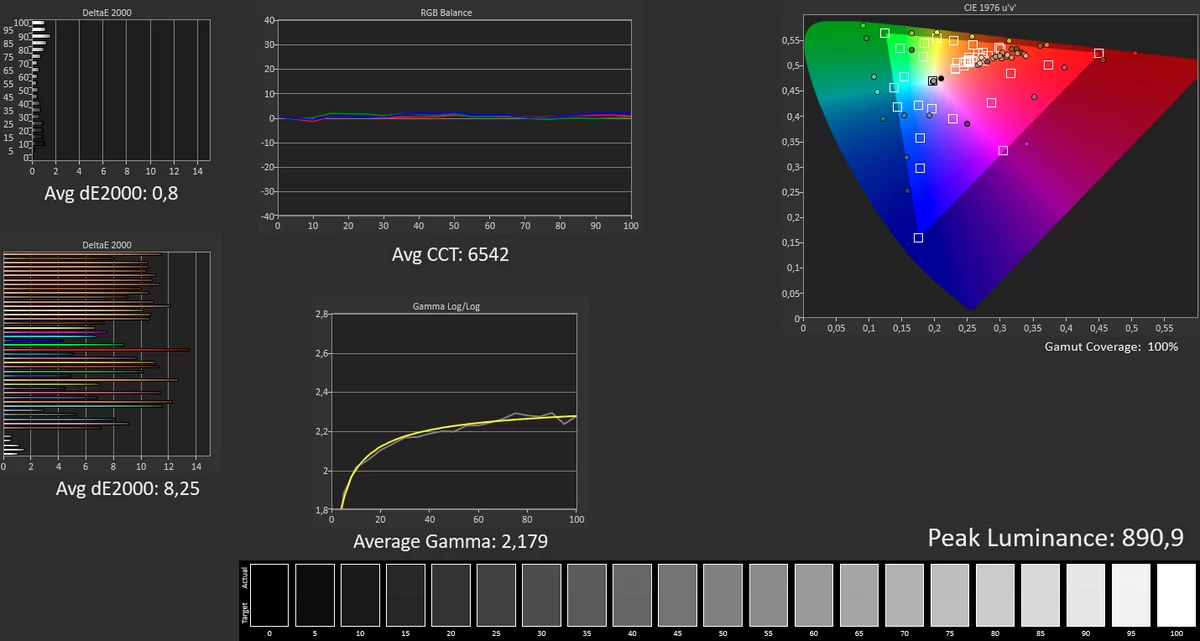Screen dimensions: 1200x641
Task: Click the color patches DeltaE bar chart
Action: coord(106,356)
